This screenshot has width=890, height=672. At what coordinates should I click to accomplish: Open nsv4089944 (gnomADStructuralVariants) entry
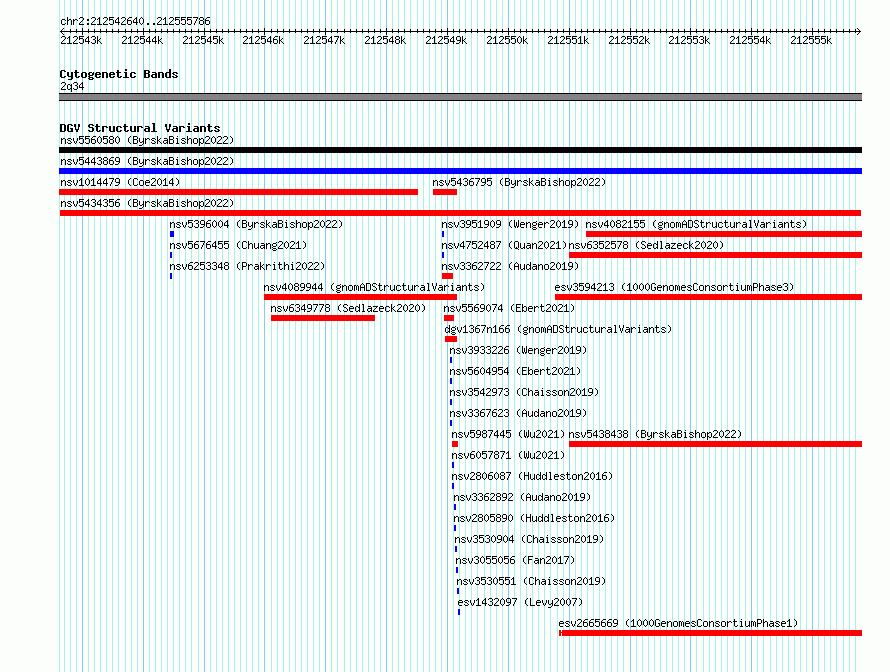[375, 287]
